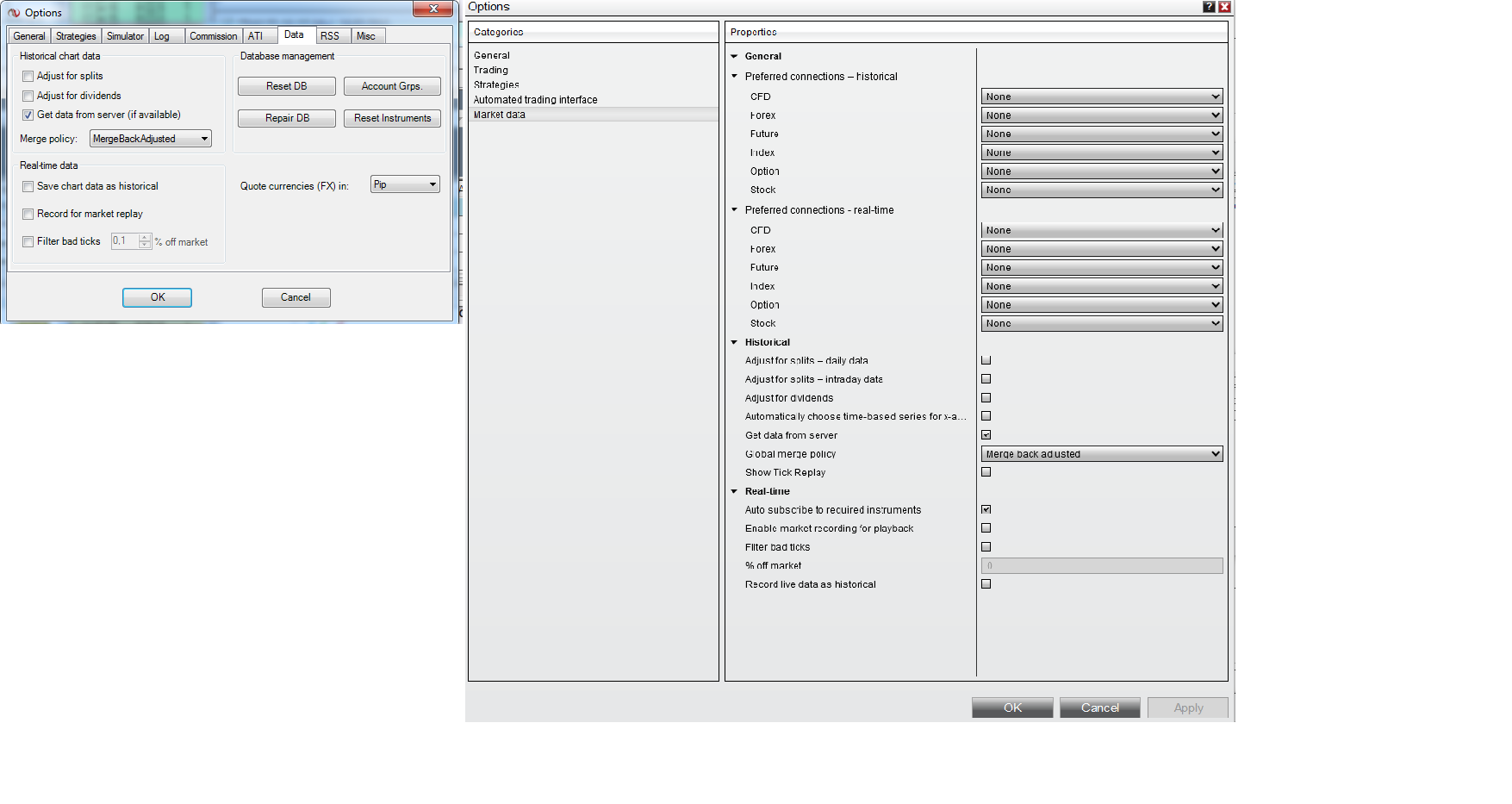This screenshot has height=804, width=1512.
Task: Select Automated trading interface category
Action: pos(536,100)
